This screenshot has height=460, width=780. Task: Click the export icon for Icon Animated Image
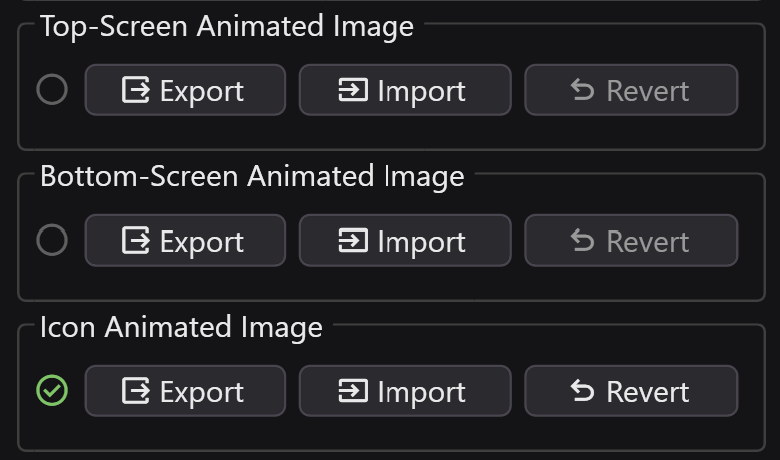[136, 391]
